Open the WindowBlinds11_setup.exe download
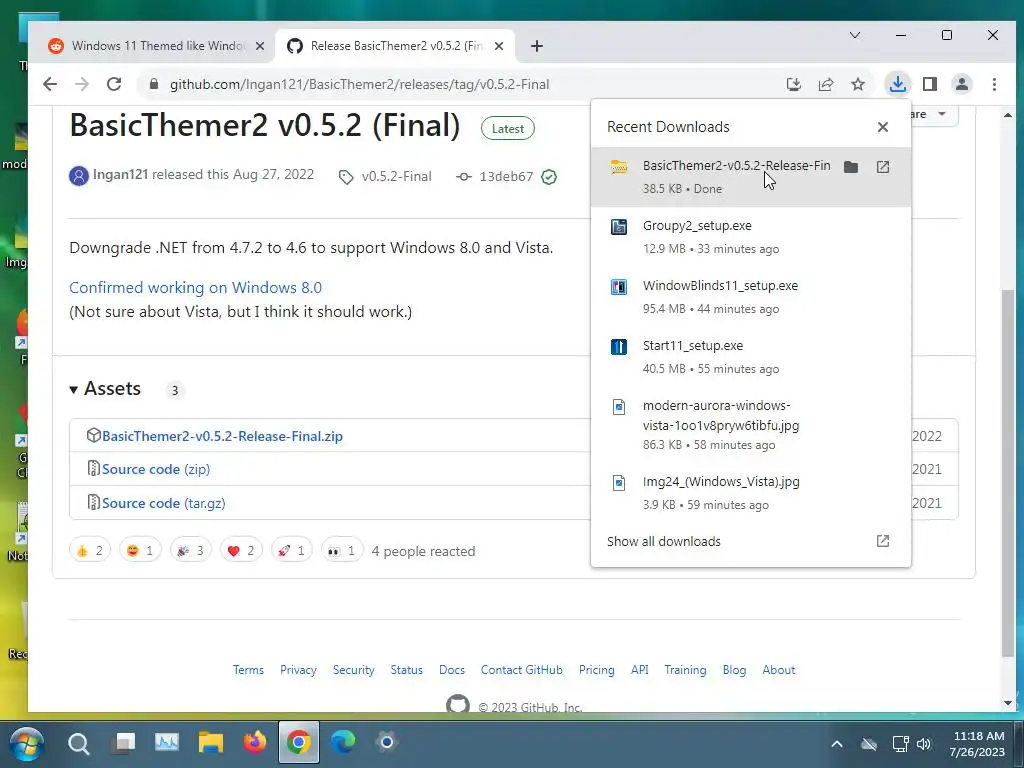This screenshot has height=768, width=1024. (750, 297)
